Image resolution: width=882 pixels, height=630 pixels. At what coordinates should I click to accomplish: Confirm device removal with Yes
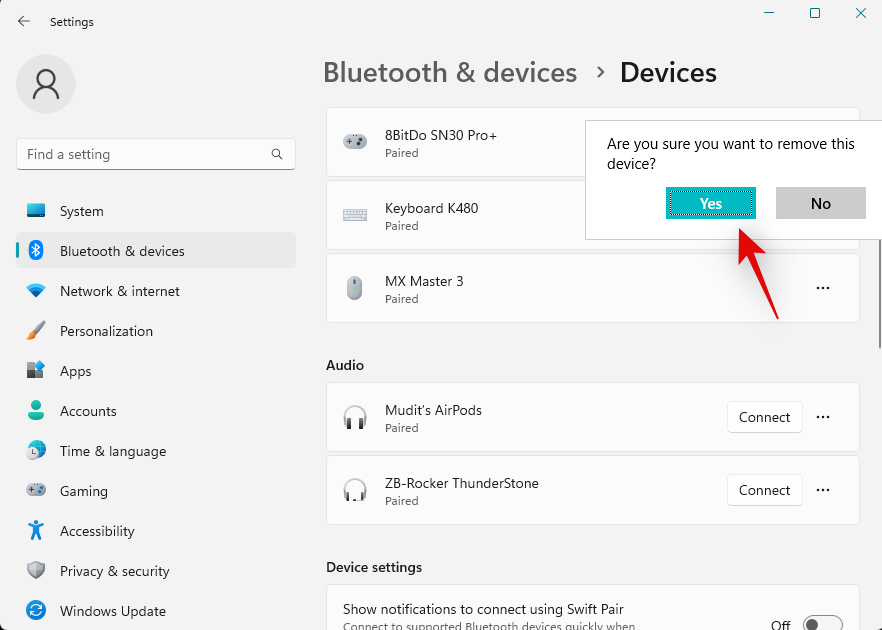[x=711, y=203]
